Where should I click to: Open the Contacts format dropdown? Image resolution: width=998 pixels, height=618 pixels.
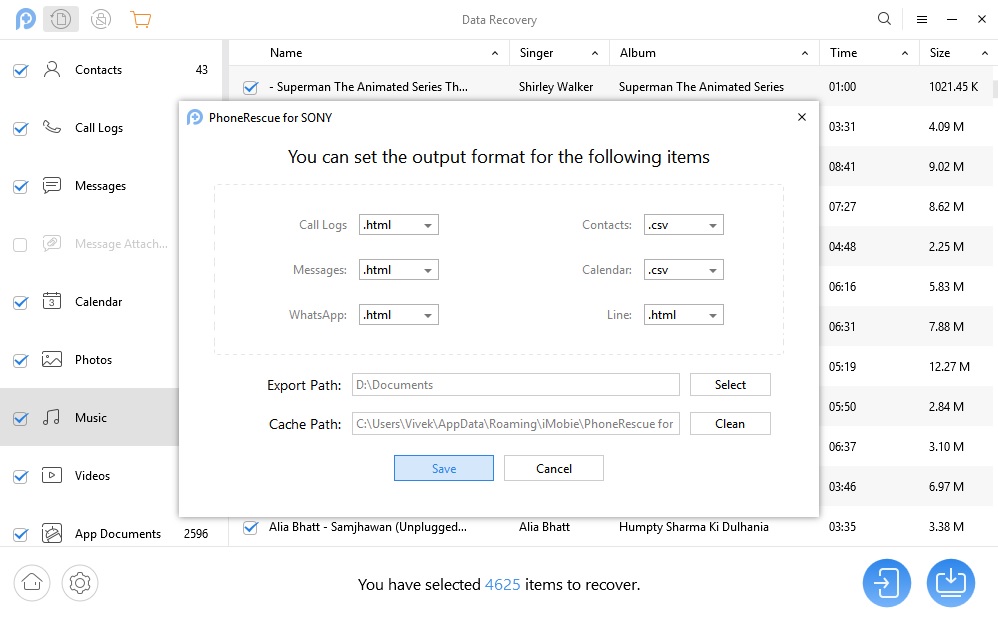tap(684, 225)
